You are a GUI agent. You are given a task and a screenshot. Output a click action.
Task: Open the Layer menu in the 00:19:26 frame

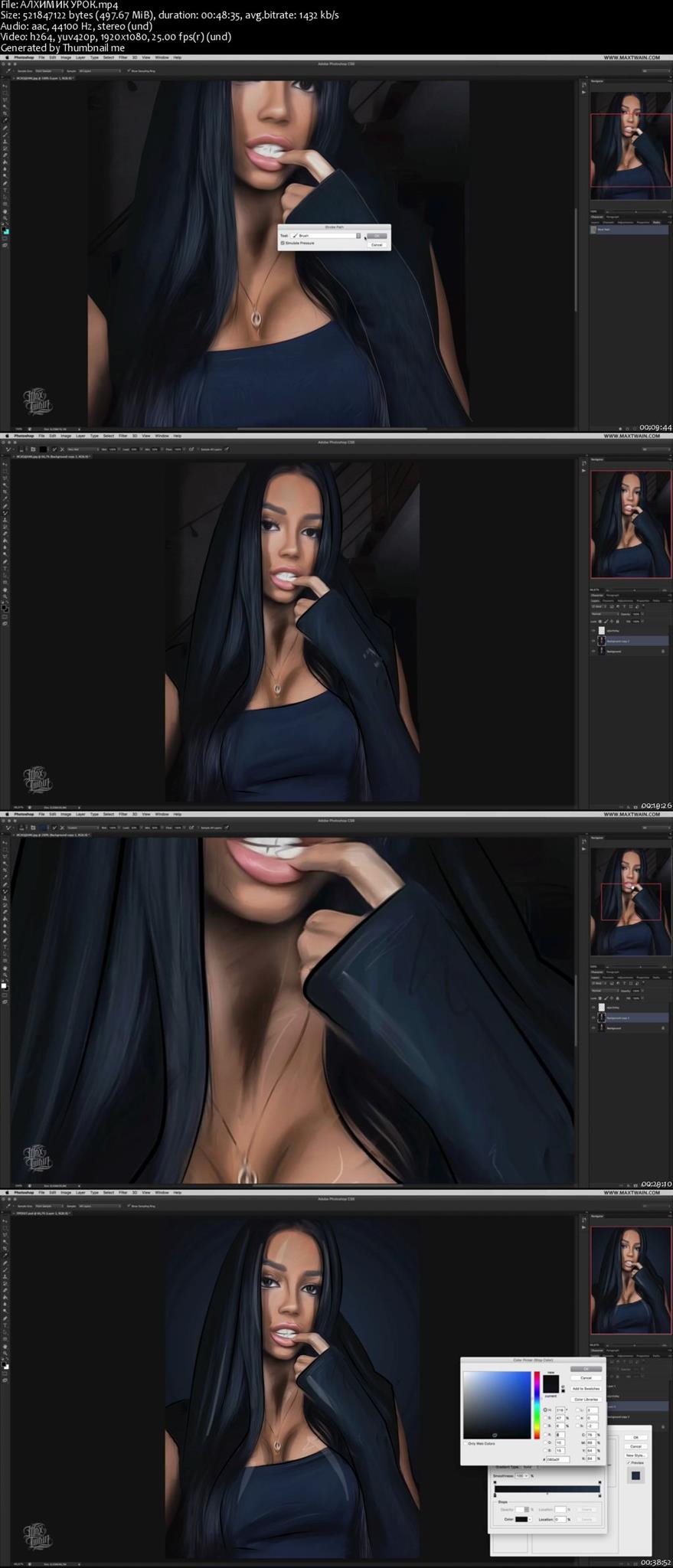point(80,436)
